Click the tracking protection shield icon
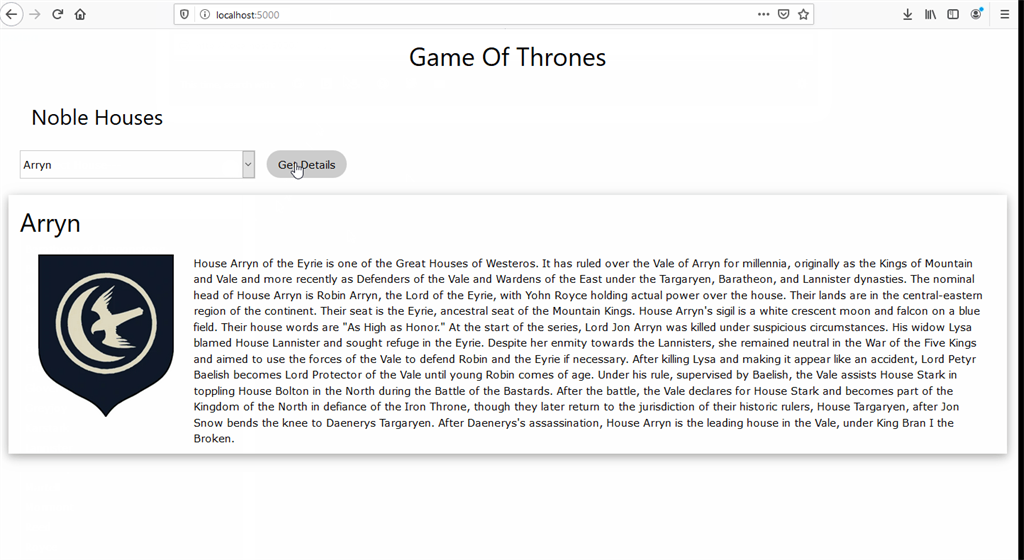 (x=185, y=14)
